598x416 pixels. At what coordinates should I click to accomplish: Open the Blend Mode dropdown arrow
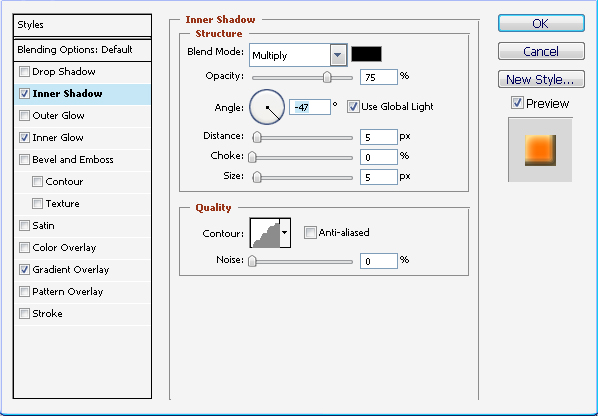click(x=338, y=55)
